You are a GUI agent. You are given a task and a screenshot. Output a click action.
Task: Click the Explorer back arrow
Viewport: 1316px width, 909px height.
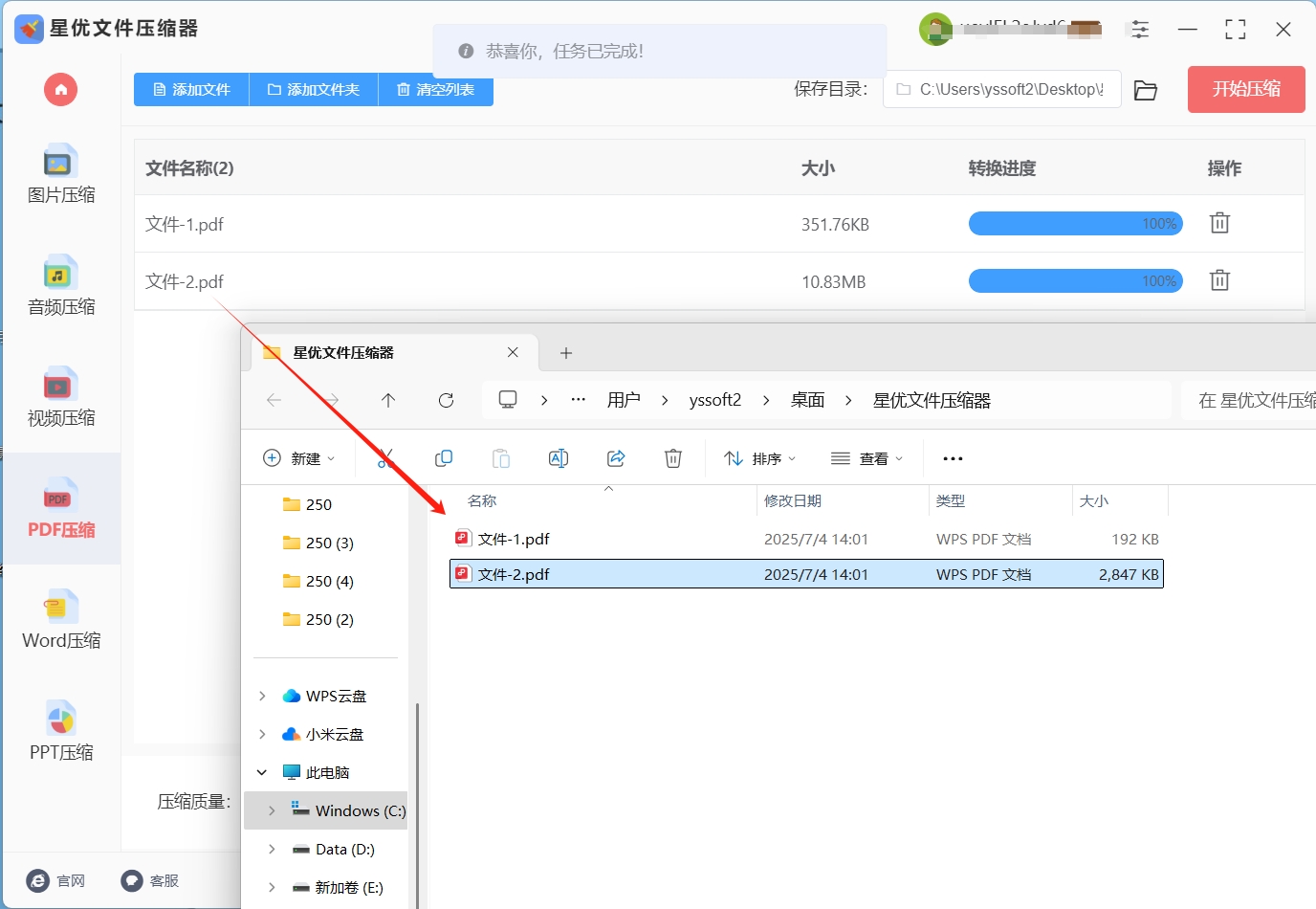(x=274, y=400)
